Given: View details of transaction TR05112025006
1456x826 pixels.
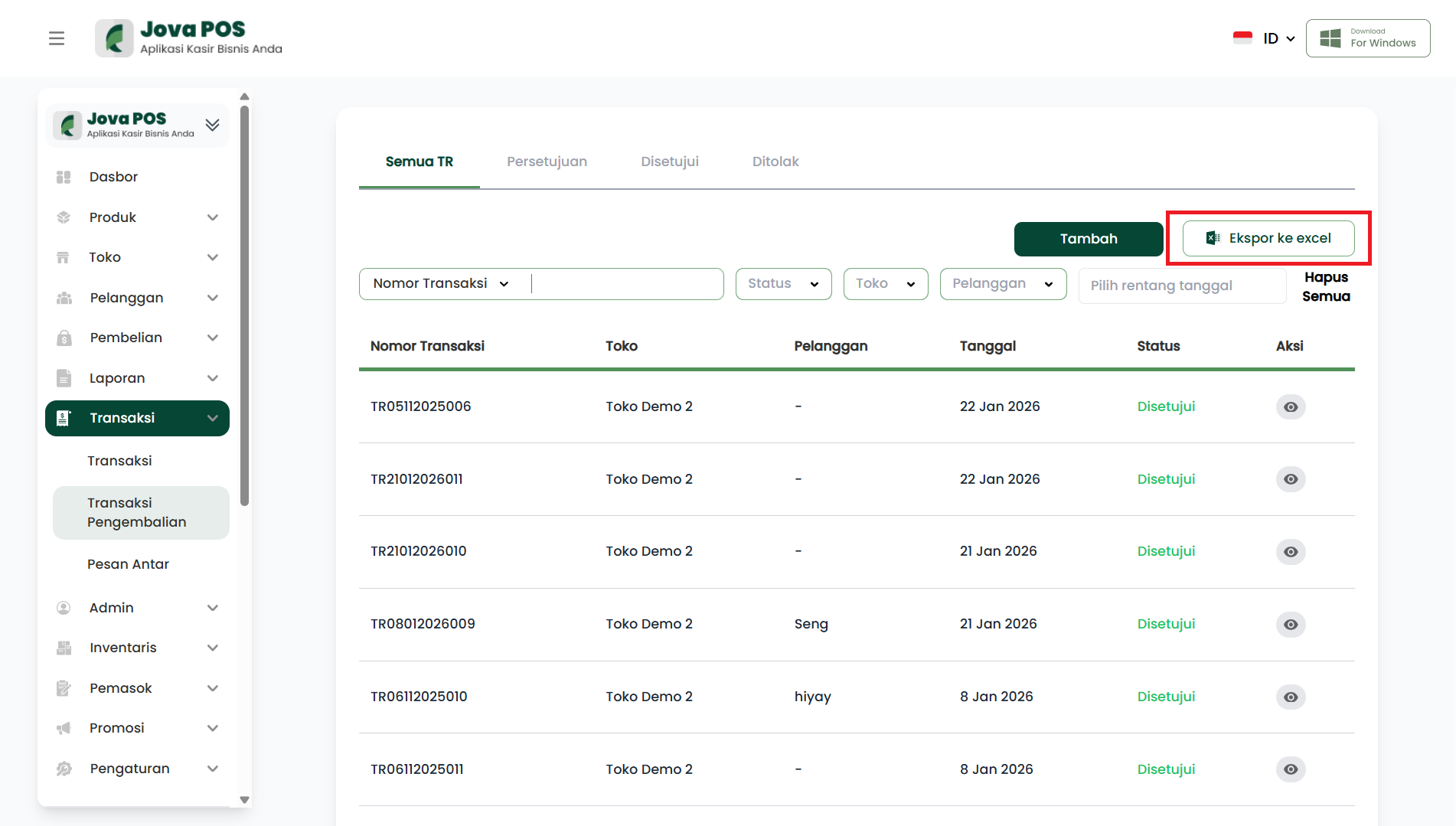Looking at the screenshot, I should point(1290,406).
